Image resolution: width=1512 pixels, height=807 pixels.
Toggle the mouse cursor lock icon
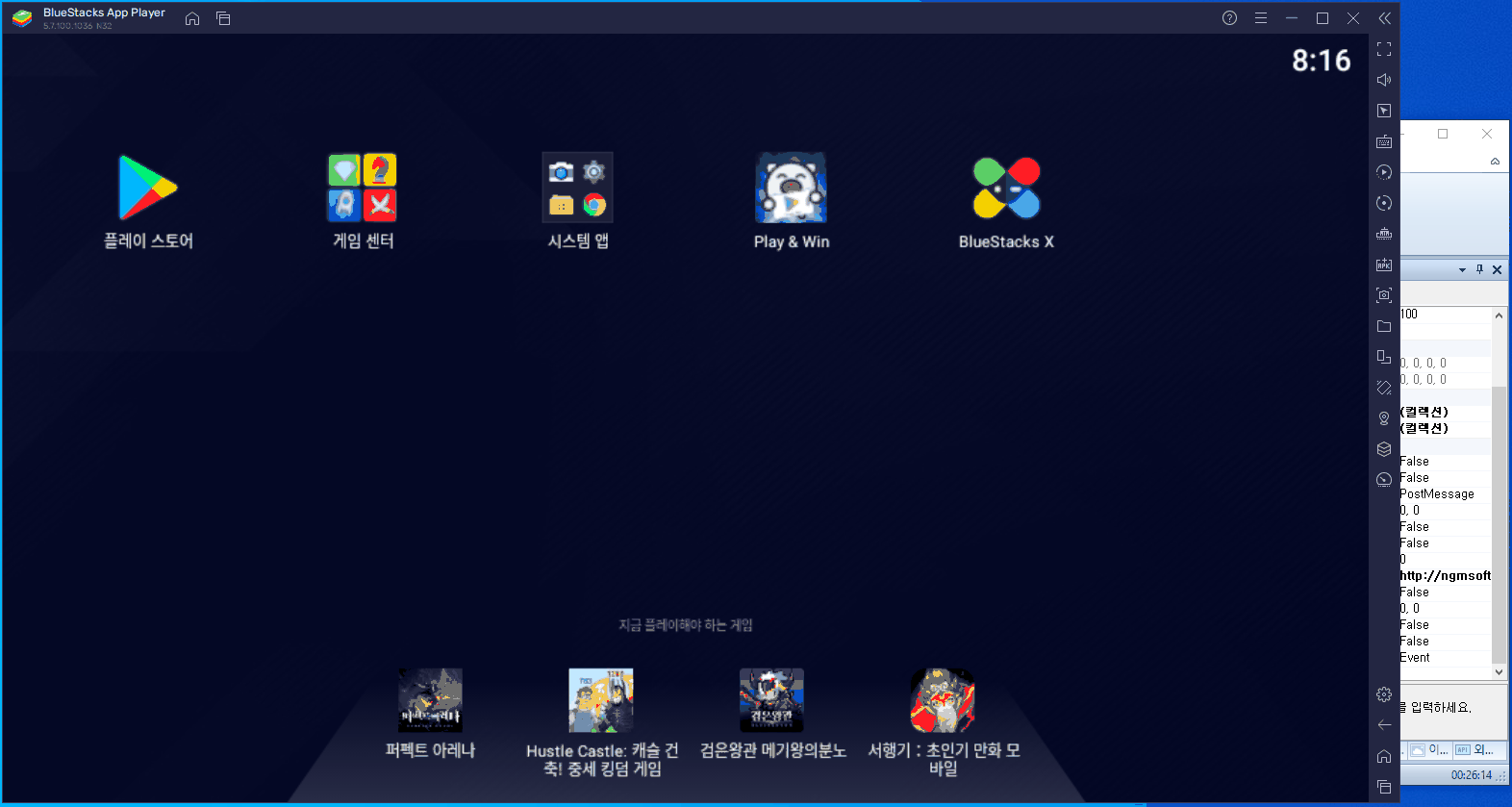click(1384, 111)
